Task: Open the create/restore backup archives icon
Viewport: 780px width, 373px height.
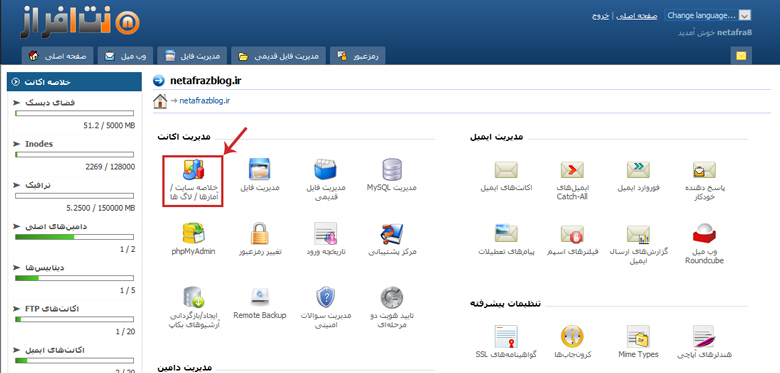Action: [194, 297]
